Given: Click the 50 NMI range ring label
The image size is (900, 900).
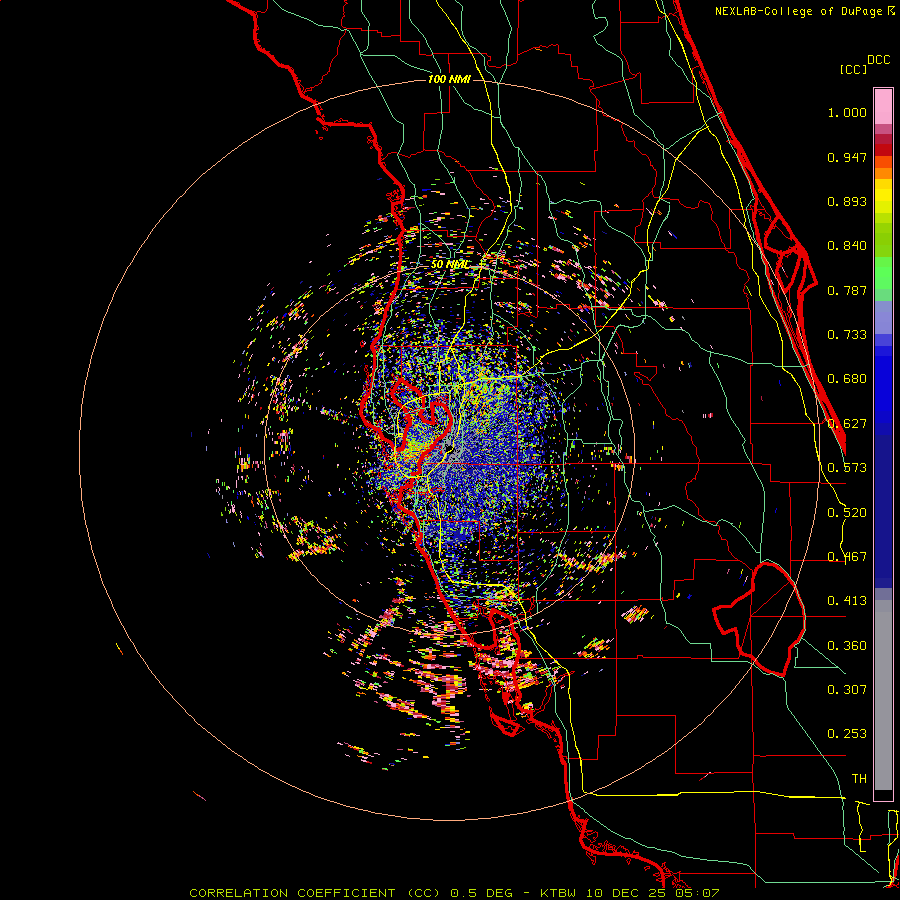Looking at the screenshot, I should click(449, 265).
